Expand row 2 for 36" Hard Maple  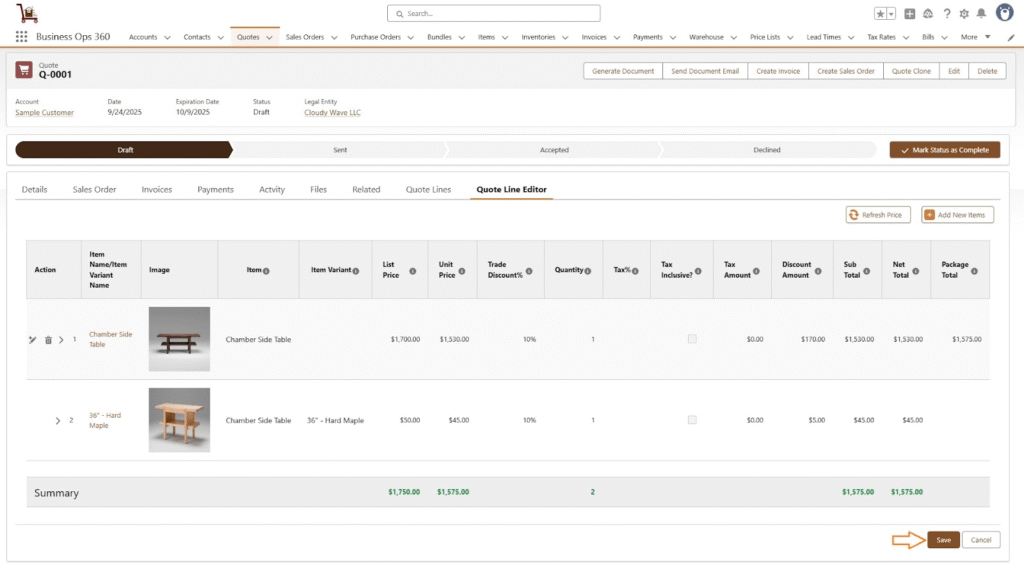(58, 421)
